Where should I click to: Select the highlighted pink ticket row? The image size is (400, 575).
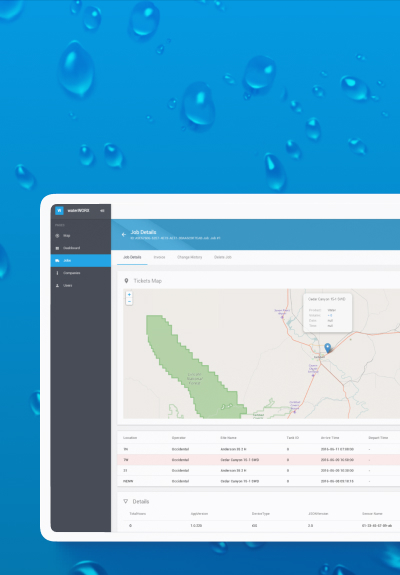258,460
